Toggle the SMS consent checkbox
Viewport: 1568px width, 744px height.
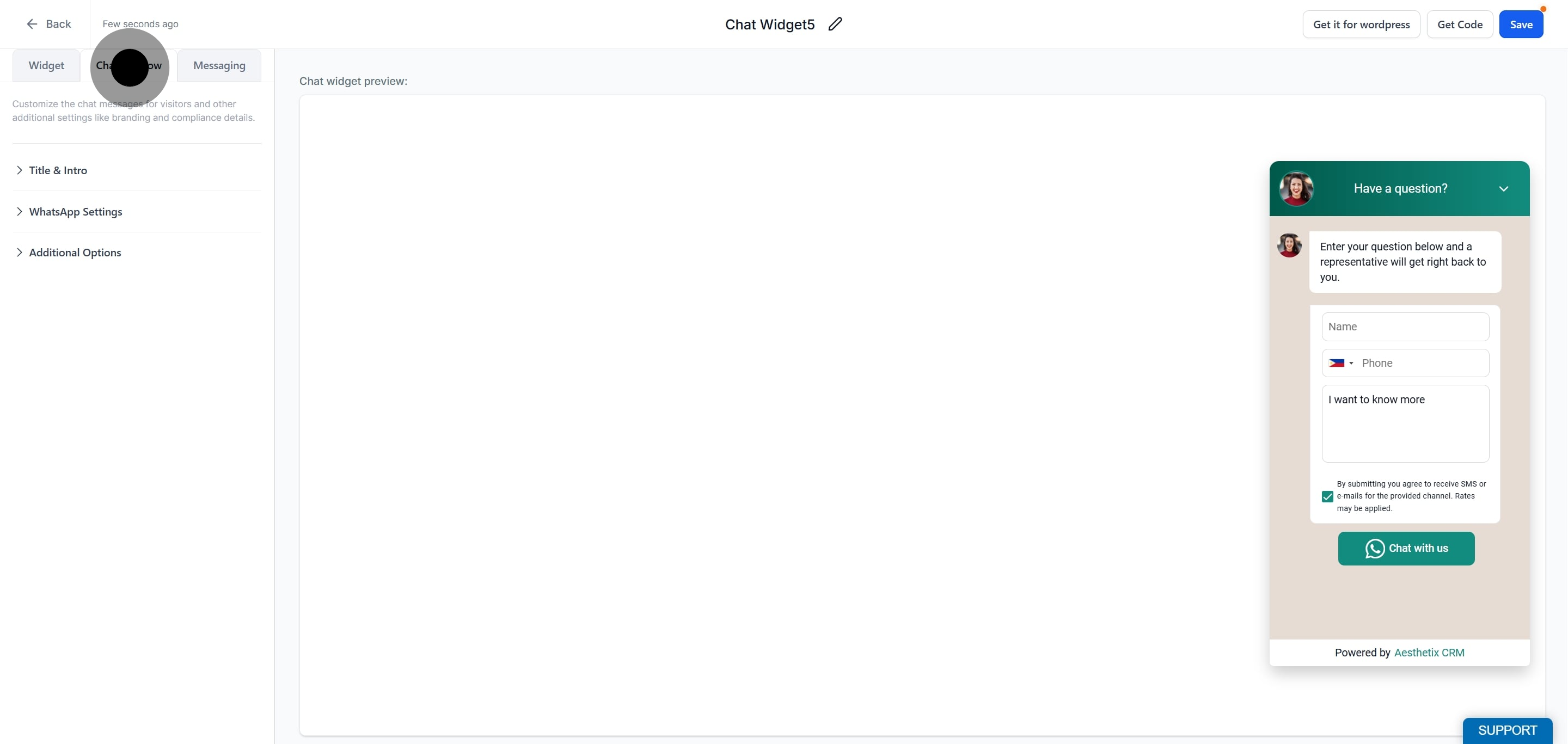(x=1327, y=496)
